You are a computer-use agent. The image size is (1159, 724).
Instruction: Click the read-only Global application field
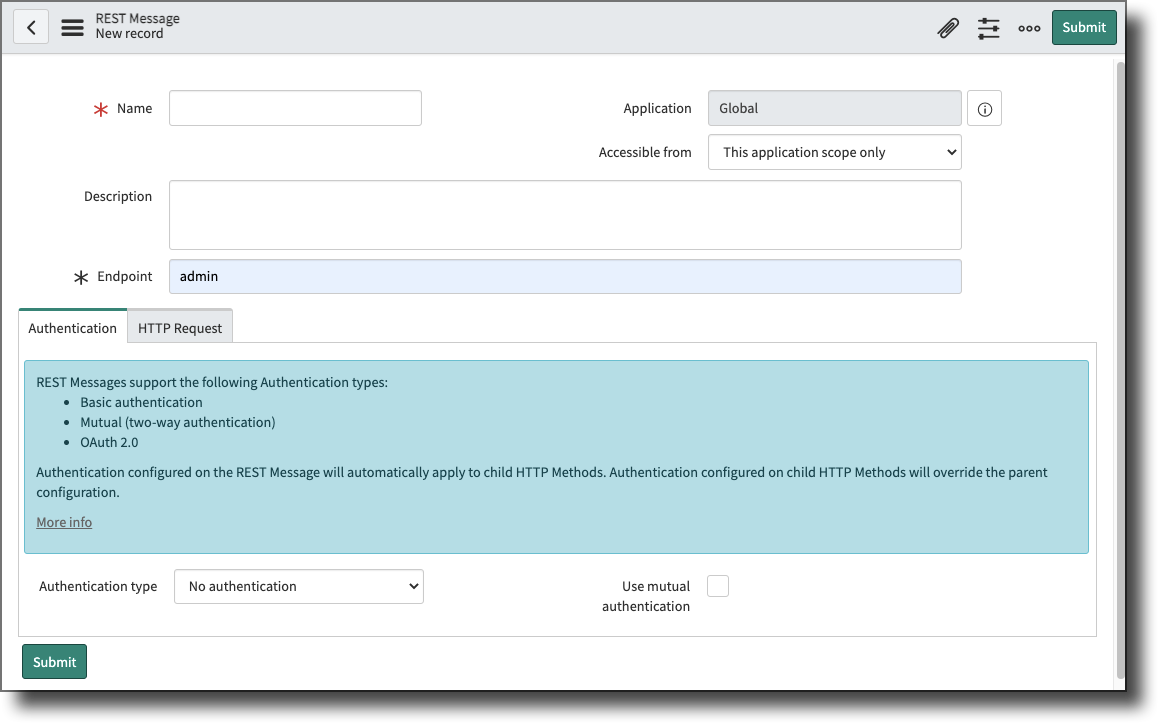coord(833,108)
